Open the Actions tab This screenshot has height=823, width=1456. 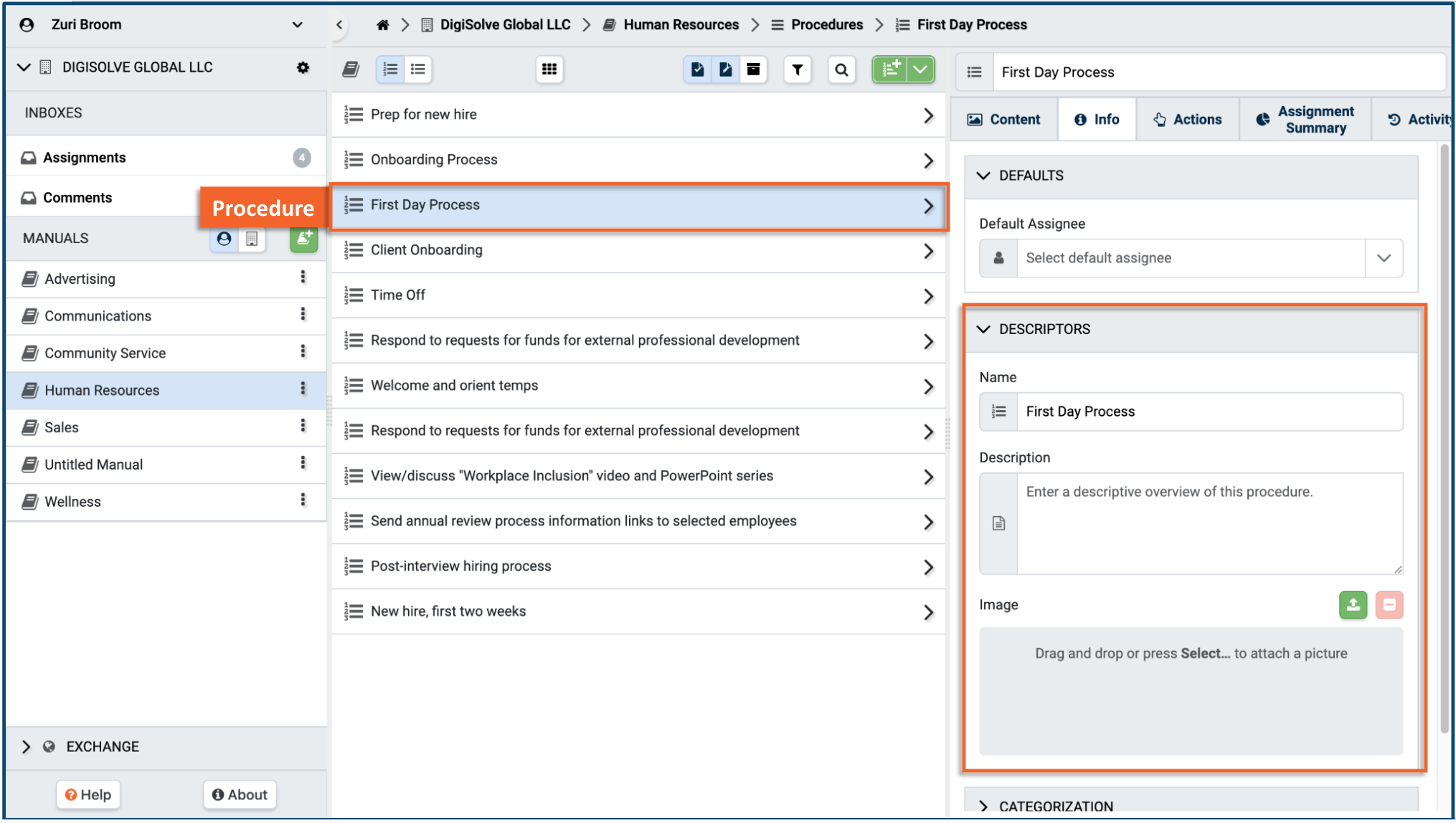(1187, 120)
